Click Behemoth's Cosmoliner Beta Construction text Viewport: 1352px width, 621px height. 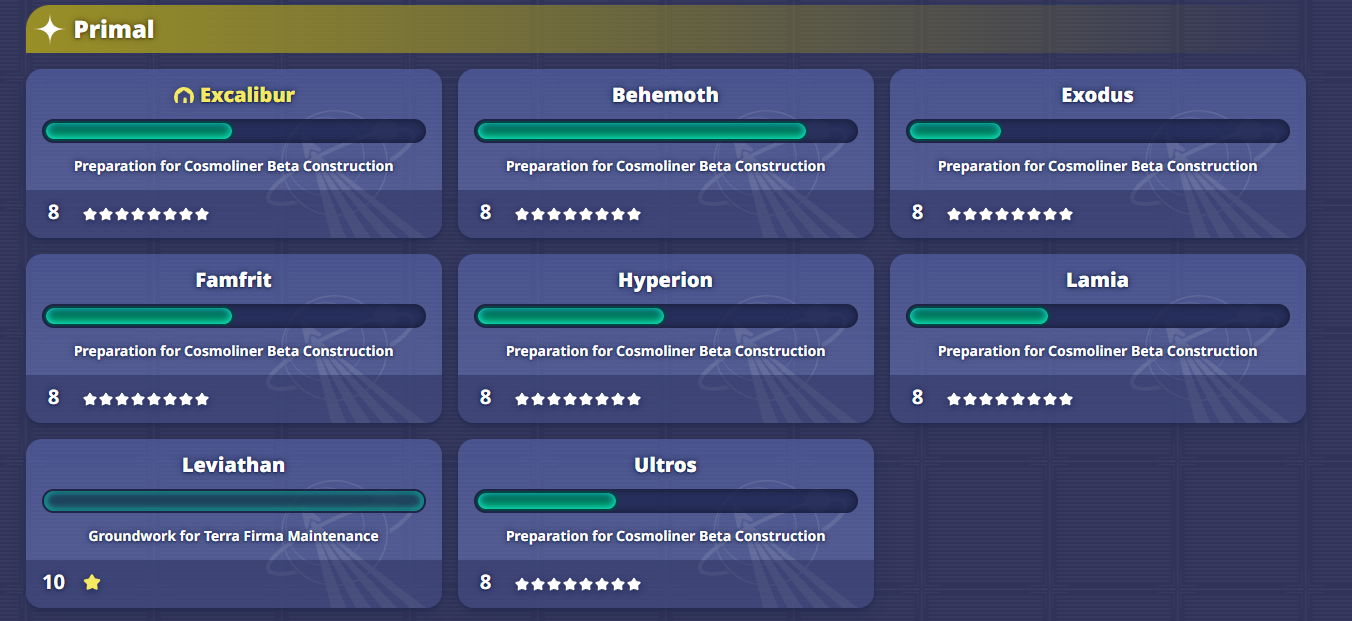tap(665, 166)
